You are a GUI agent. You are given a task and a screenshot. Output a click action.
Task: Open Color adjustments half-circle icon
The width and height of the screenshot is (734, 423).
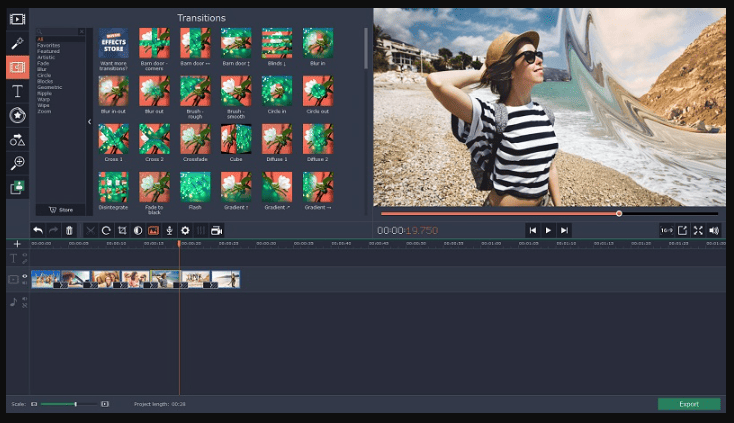138,230
